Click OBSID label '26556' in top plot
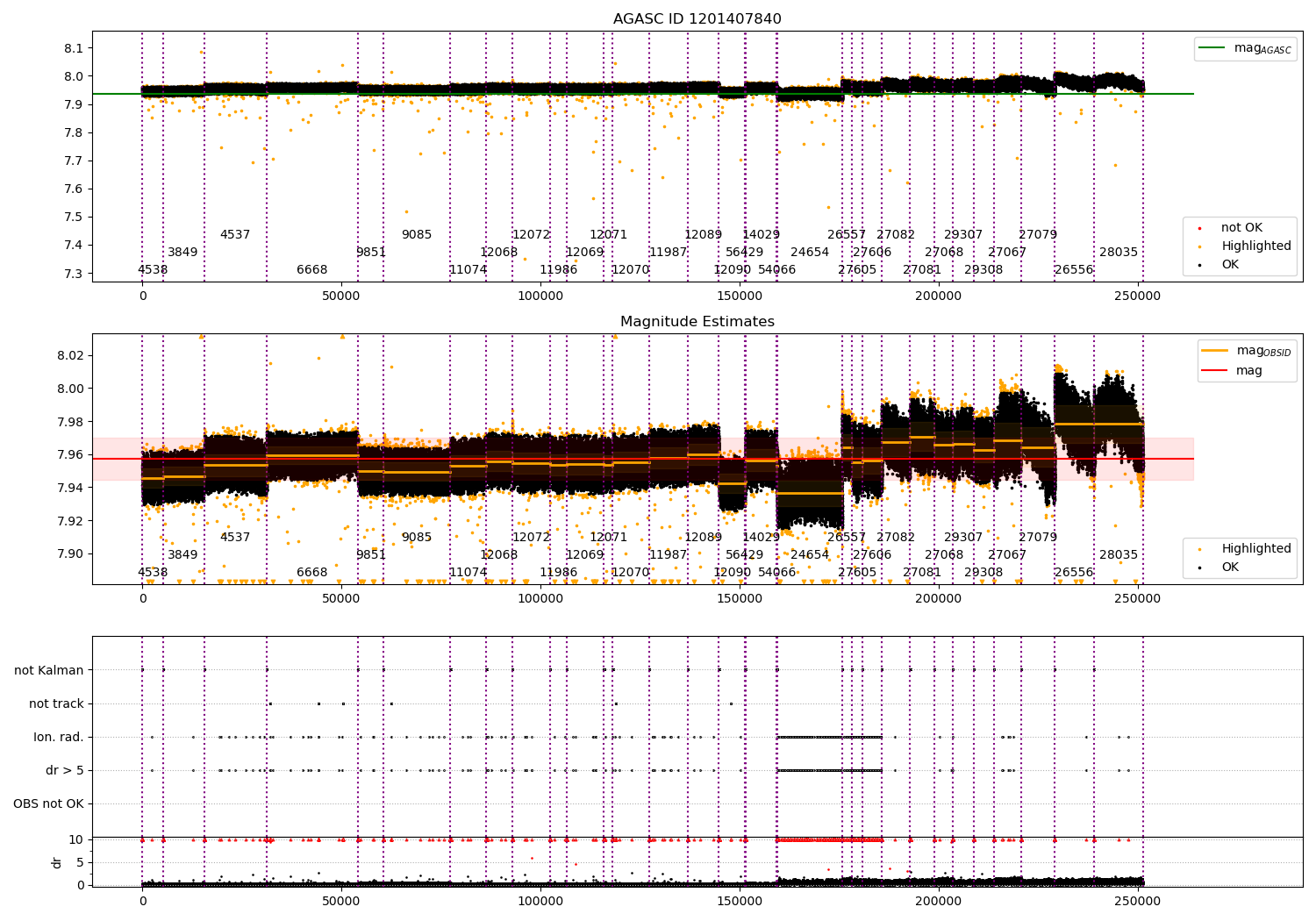Image resolution: width=1316 pixels, height=921 pixels. (1074, 270)
